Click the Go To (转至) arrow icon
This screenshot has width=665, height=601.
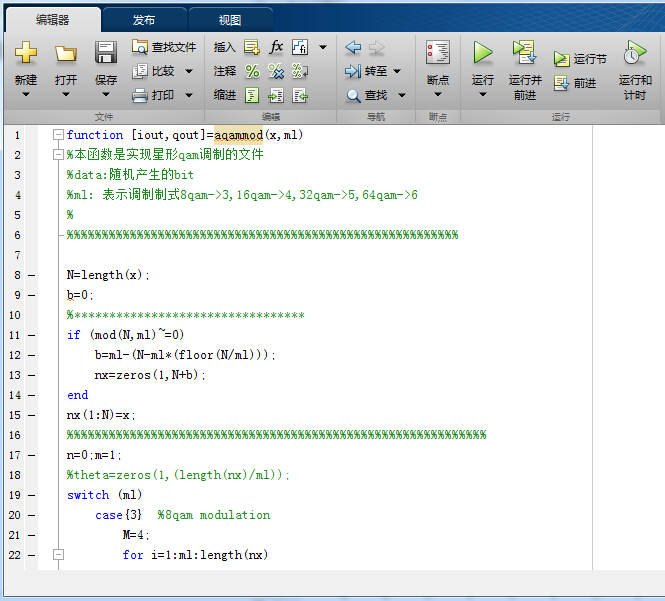[352, 71]
